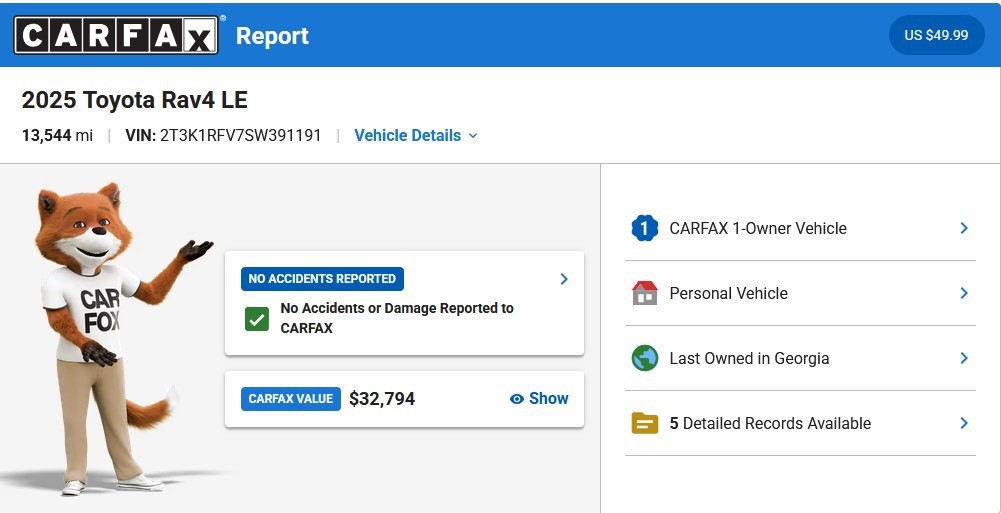Click the CARFAX logo
This screenshot has height=513, width=1001.
[x=116, y=35]
